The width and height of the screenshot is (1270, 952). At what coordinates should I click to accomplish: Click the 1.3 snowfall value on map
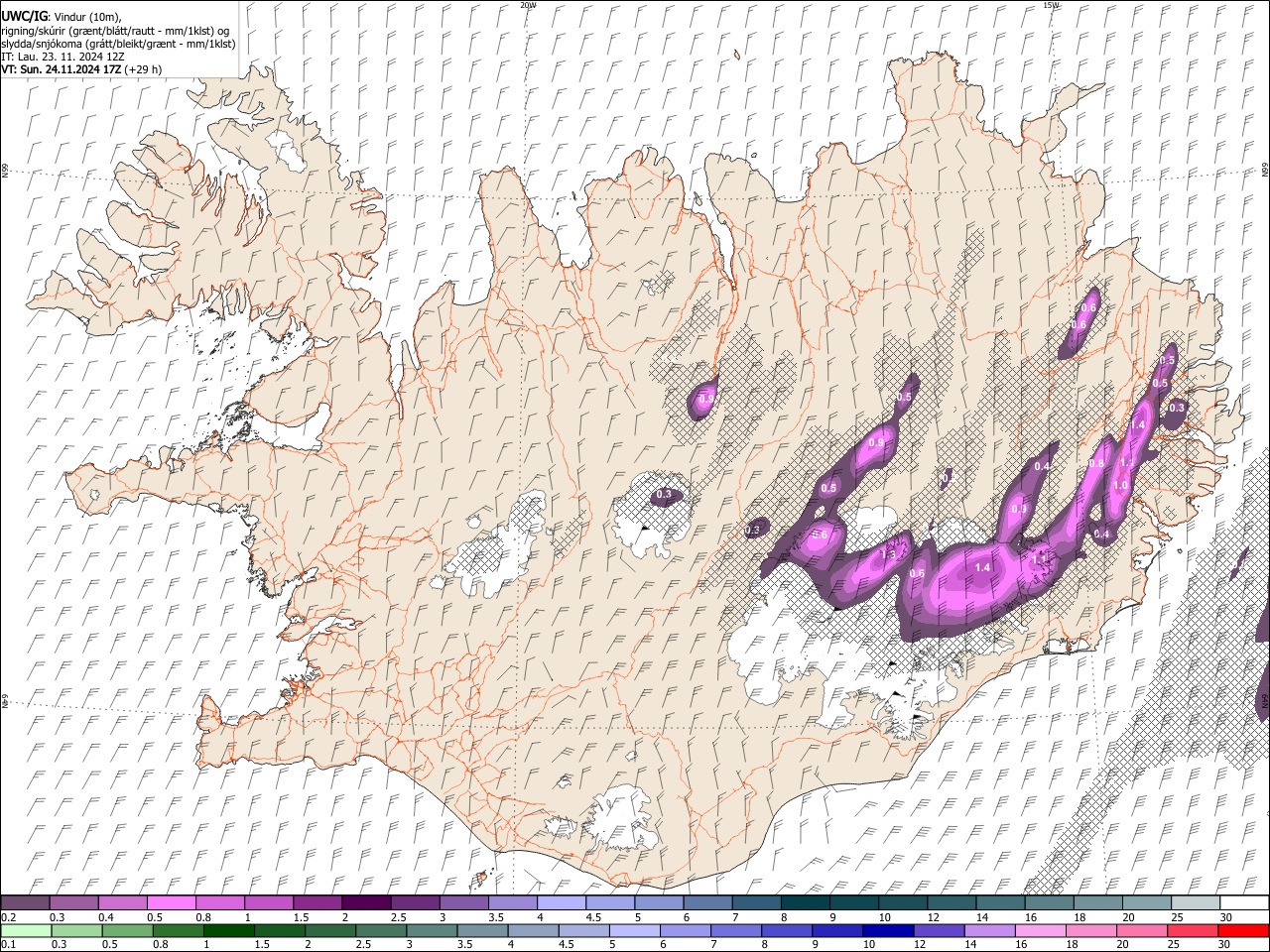point(888,555)
